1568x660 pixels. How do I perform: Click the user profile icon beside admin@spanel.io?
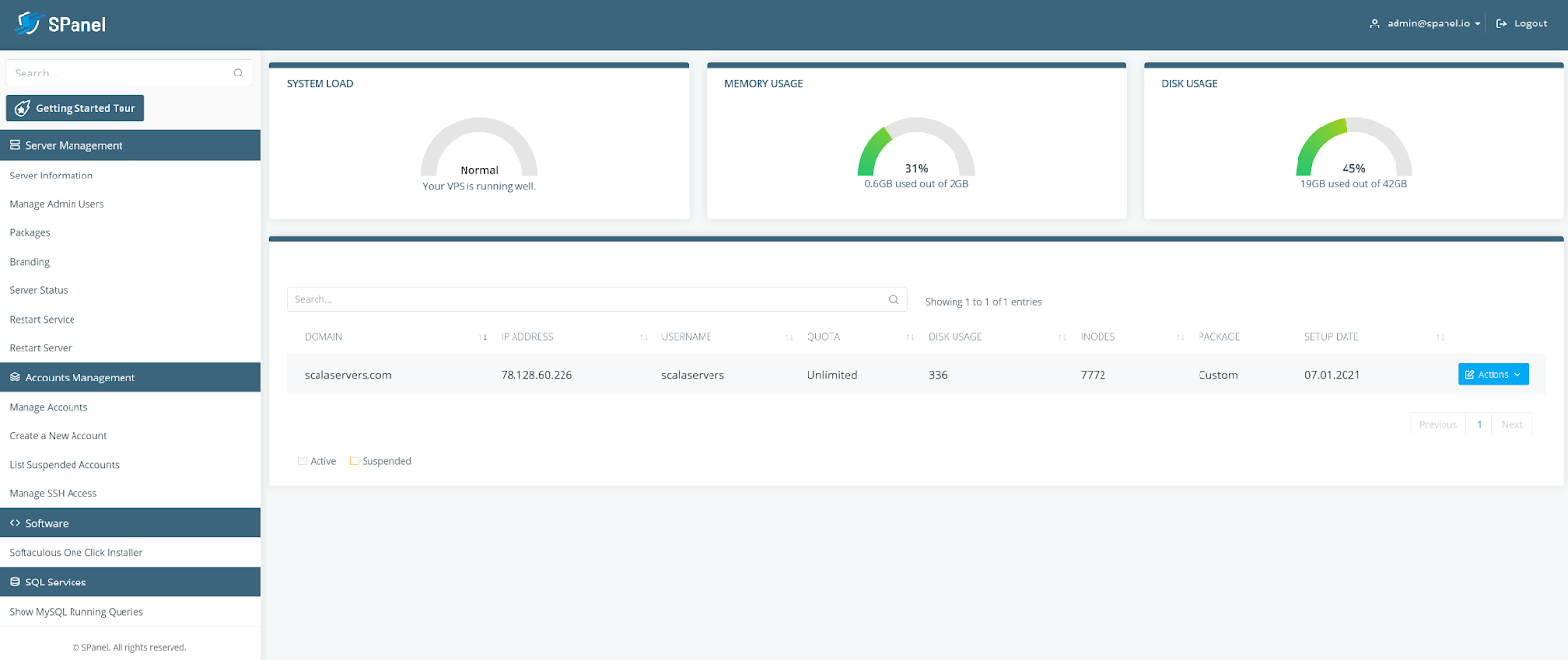coord(1375,24)
